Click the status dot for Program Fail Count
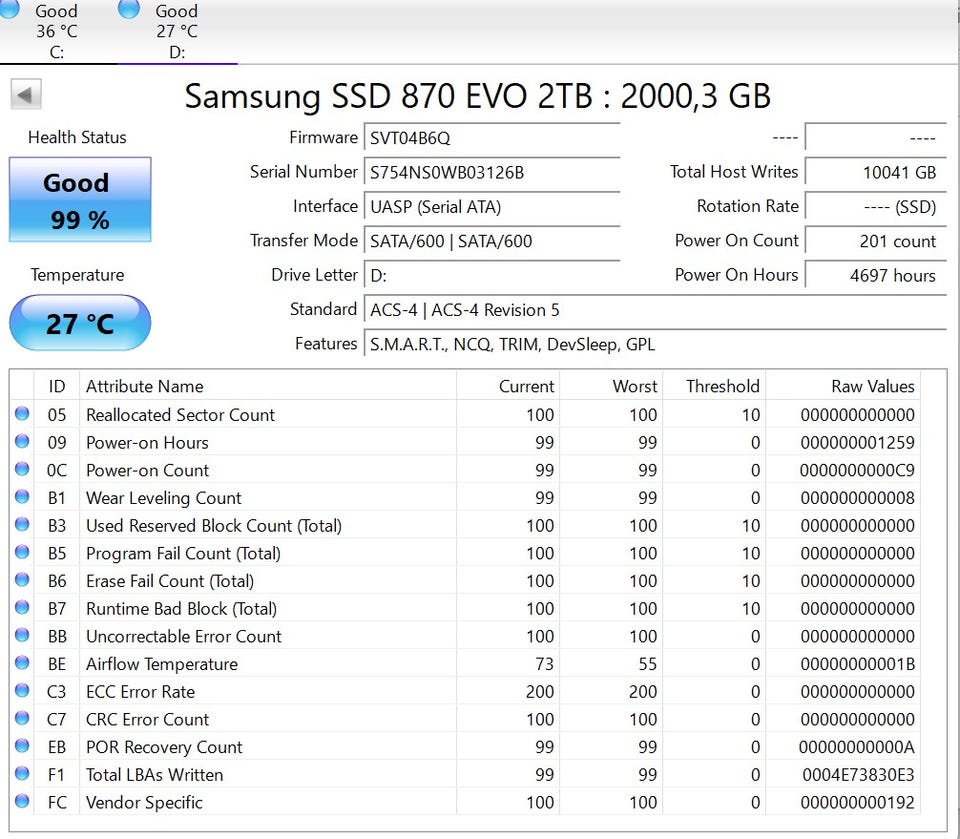The image size is (960, 839). (22, 552)
